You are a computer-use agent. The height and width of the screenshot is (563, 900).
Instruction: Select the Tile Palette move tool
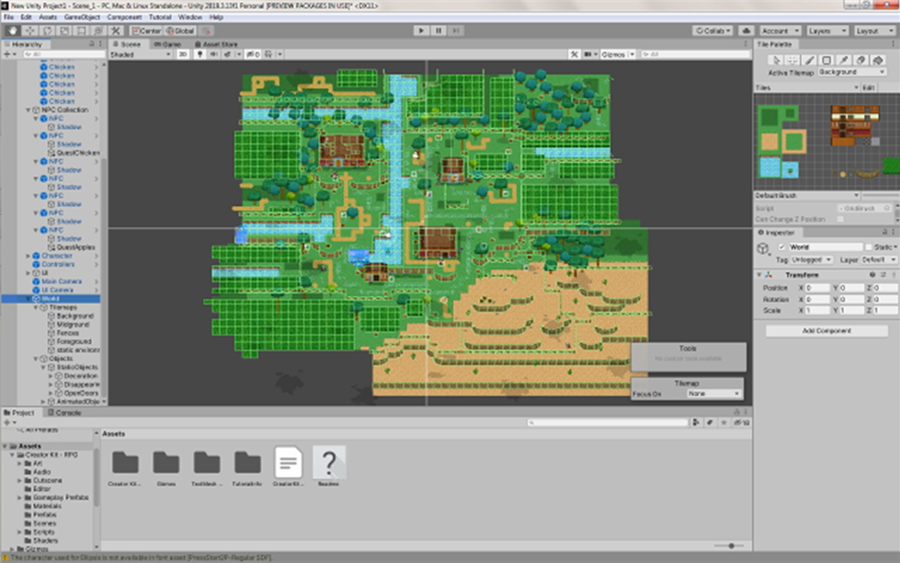793,60
